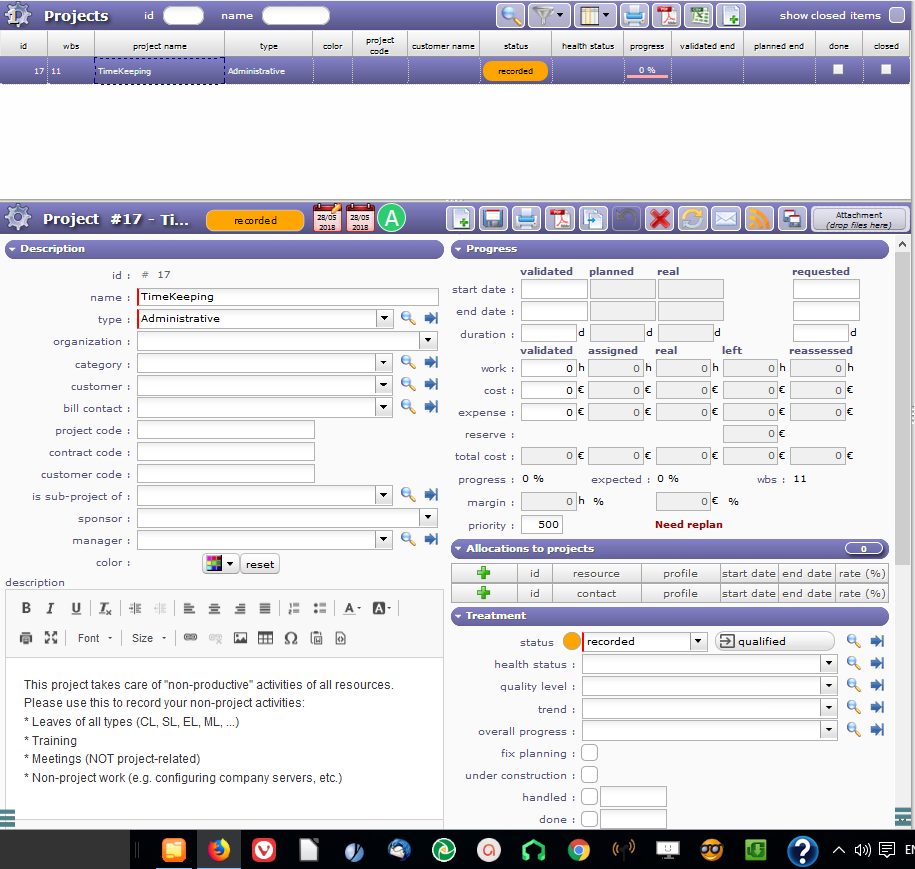The width and height of the screenshot is (915, 869).
Task: Sort list by project name column
Action: 160,46
